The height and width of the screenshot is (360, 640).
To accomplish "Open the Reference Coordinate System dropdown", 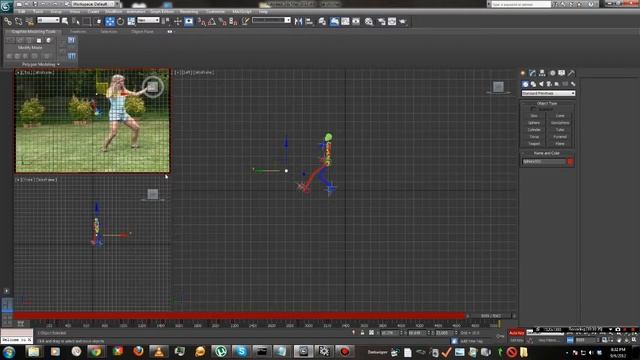I will [148, 20].
